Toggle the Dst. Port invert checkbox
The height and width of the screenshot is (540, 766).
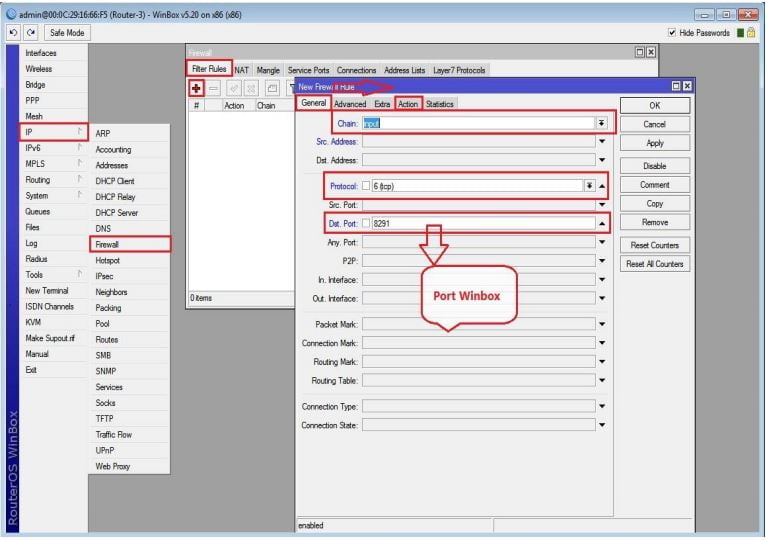tap(366, 224)
